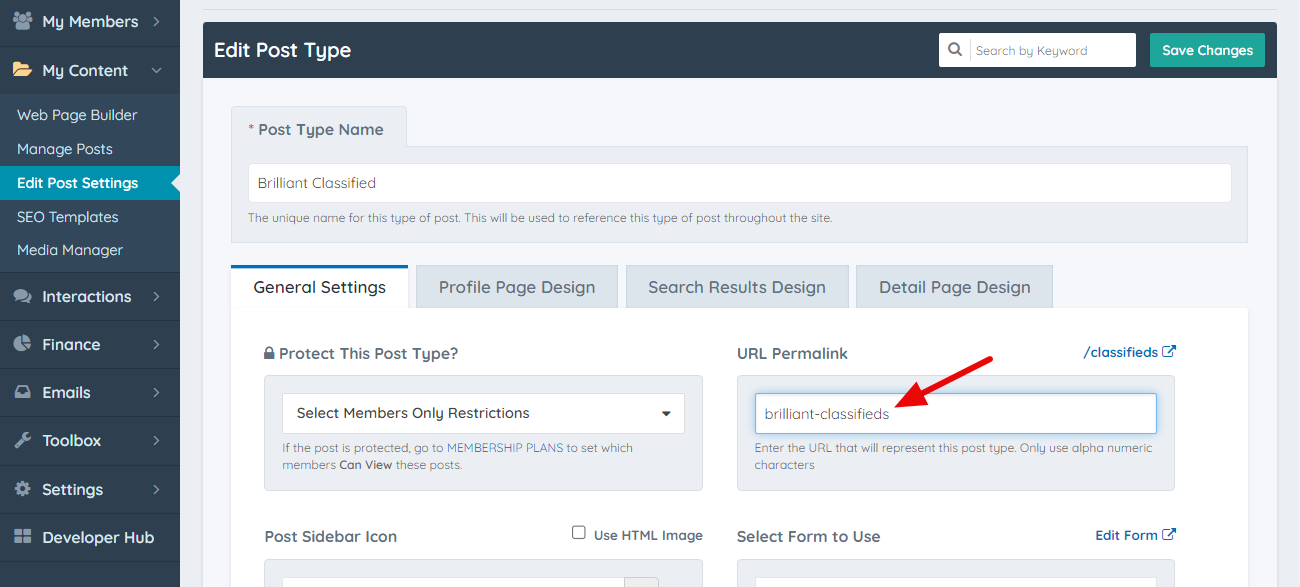
Task: Enable the Use HTML Image checkbox
Action: pyautogui.click(x=579, y=533)
